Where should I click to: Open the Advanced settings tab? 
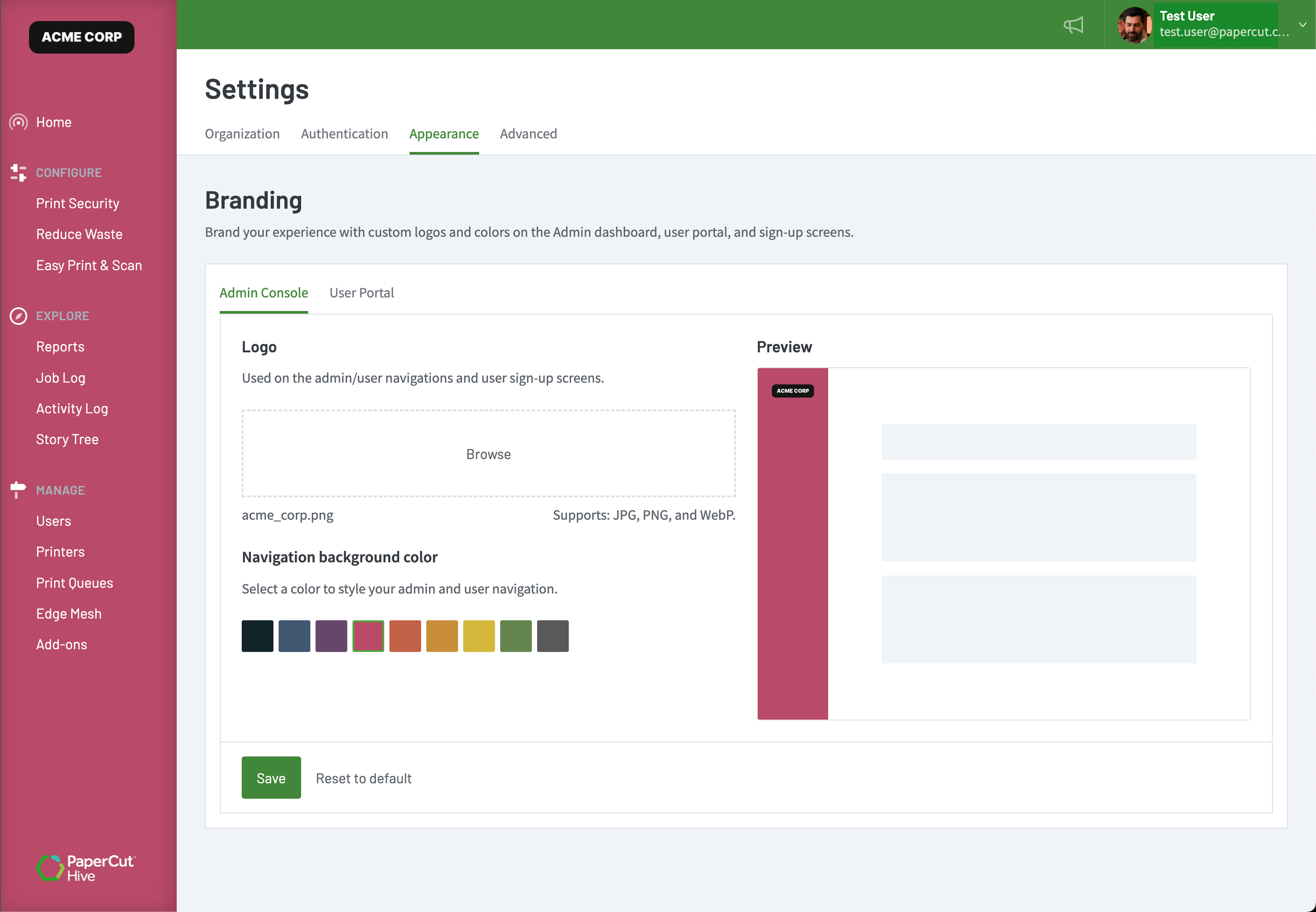528,134
